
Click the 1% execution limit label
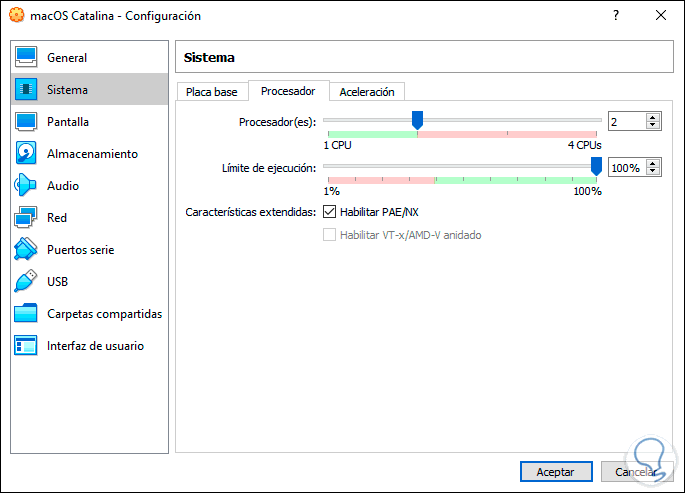[332, 191]
